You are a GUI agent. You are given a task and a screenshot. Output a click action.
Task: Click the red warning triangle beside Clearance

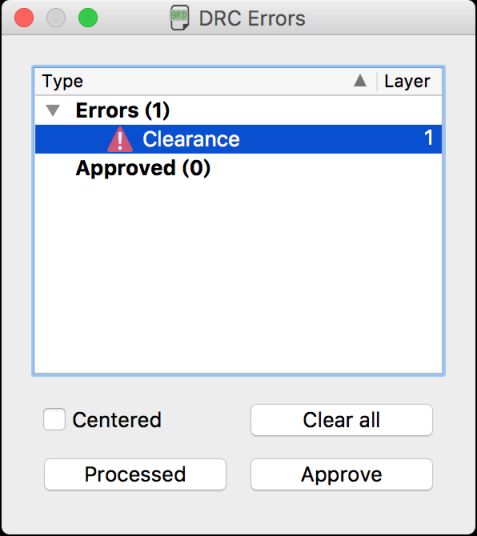tap(120, 139)
